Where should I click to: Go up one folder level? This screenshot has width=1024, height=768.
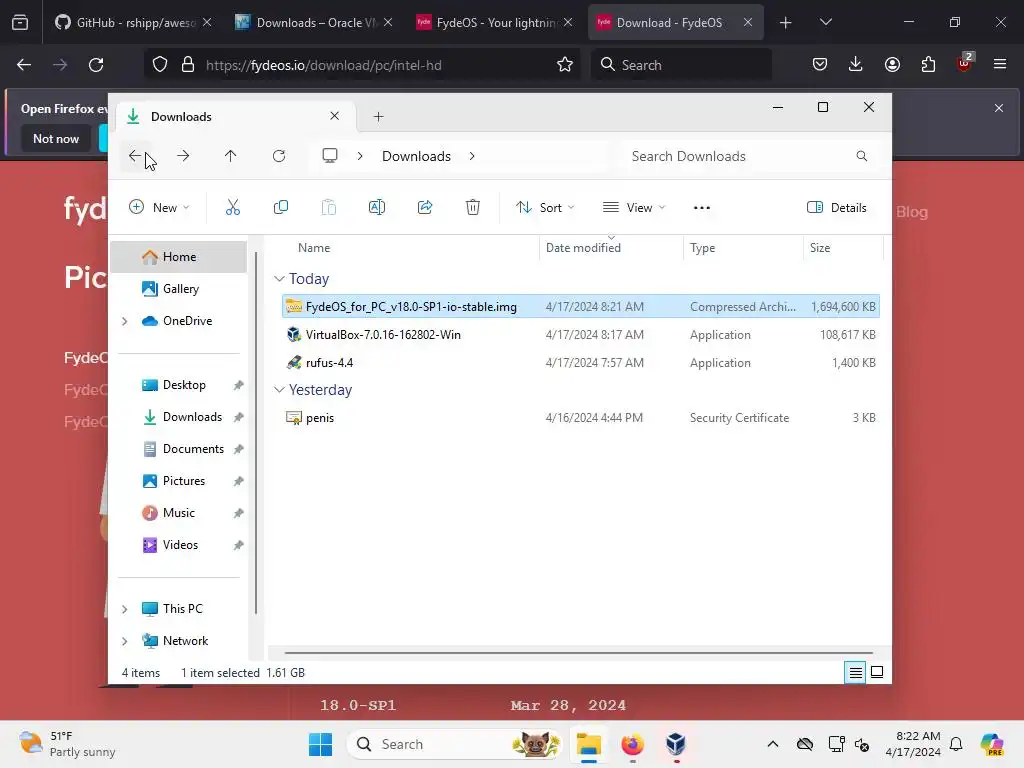click(x=231, y=156)
